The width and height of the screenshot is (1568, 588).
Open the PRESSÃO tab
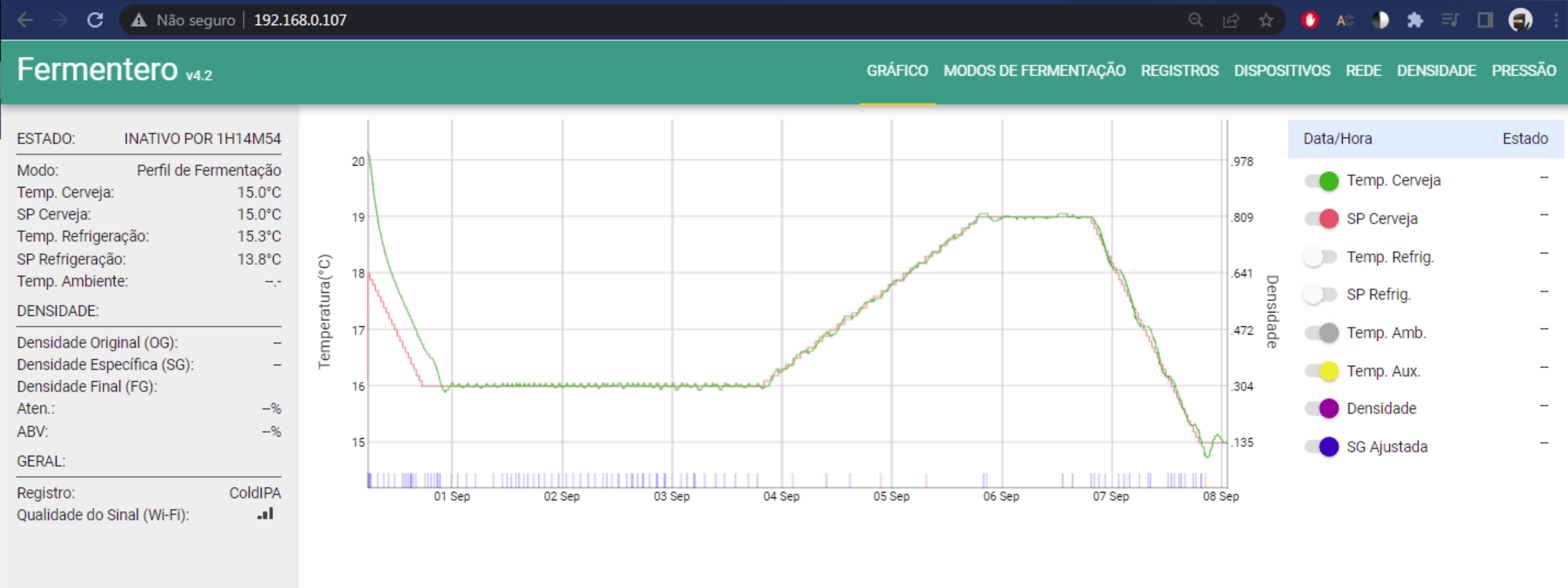pos(1524,71)
